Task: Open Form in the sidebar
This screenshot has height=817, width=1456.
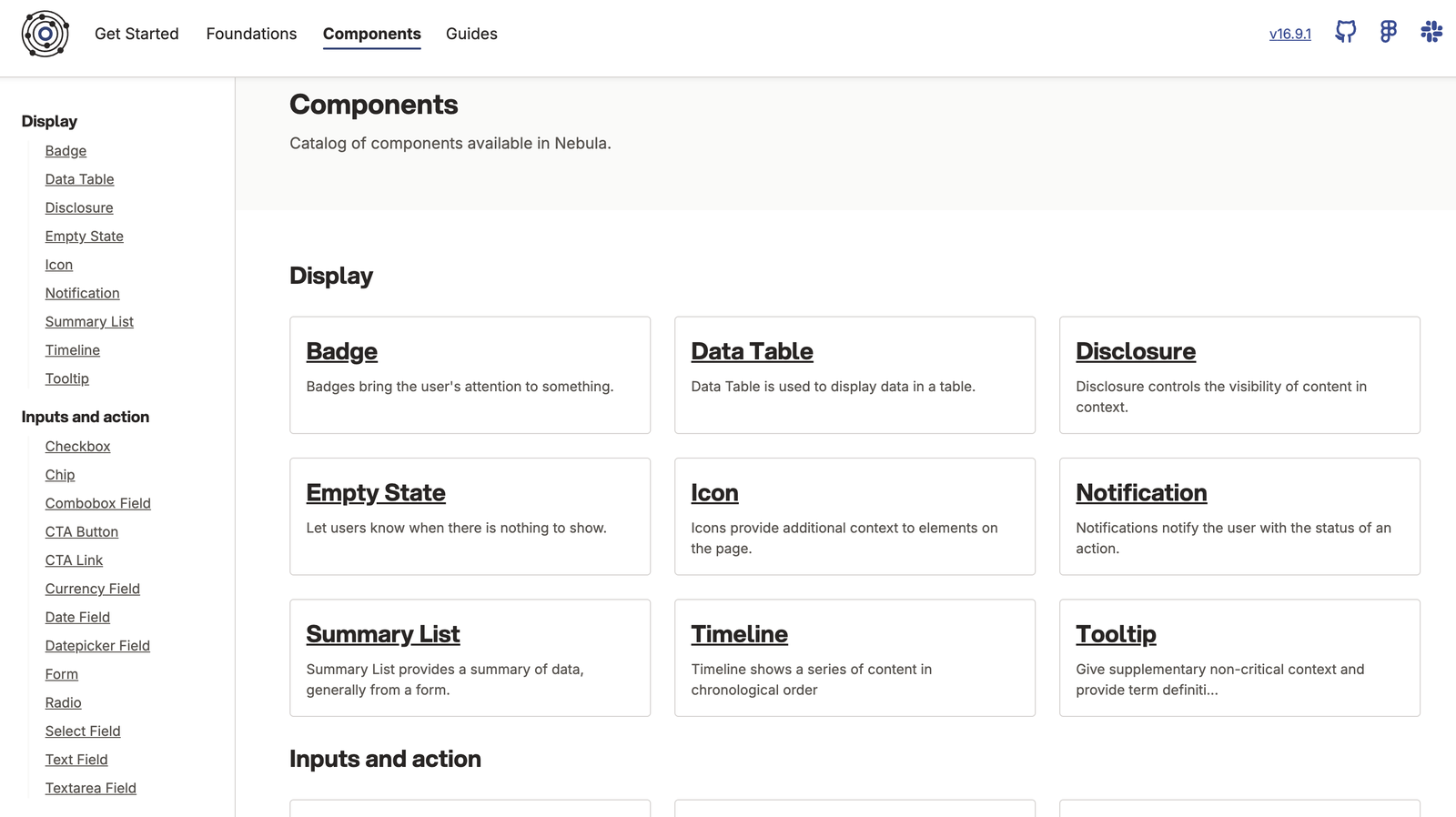Action: click(x=62, y=674)
